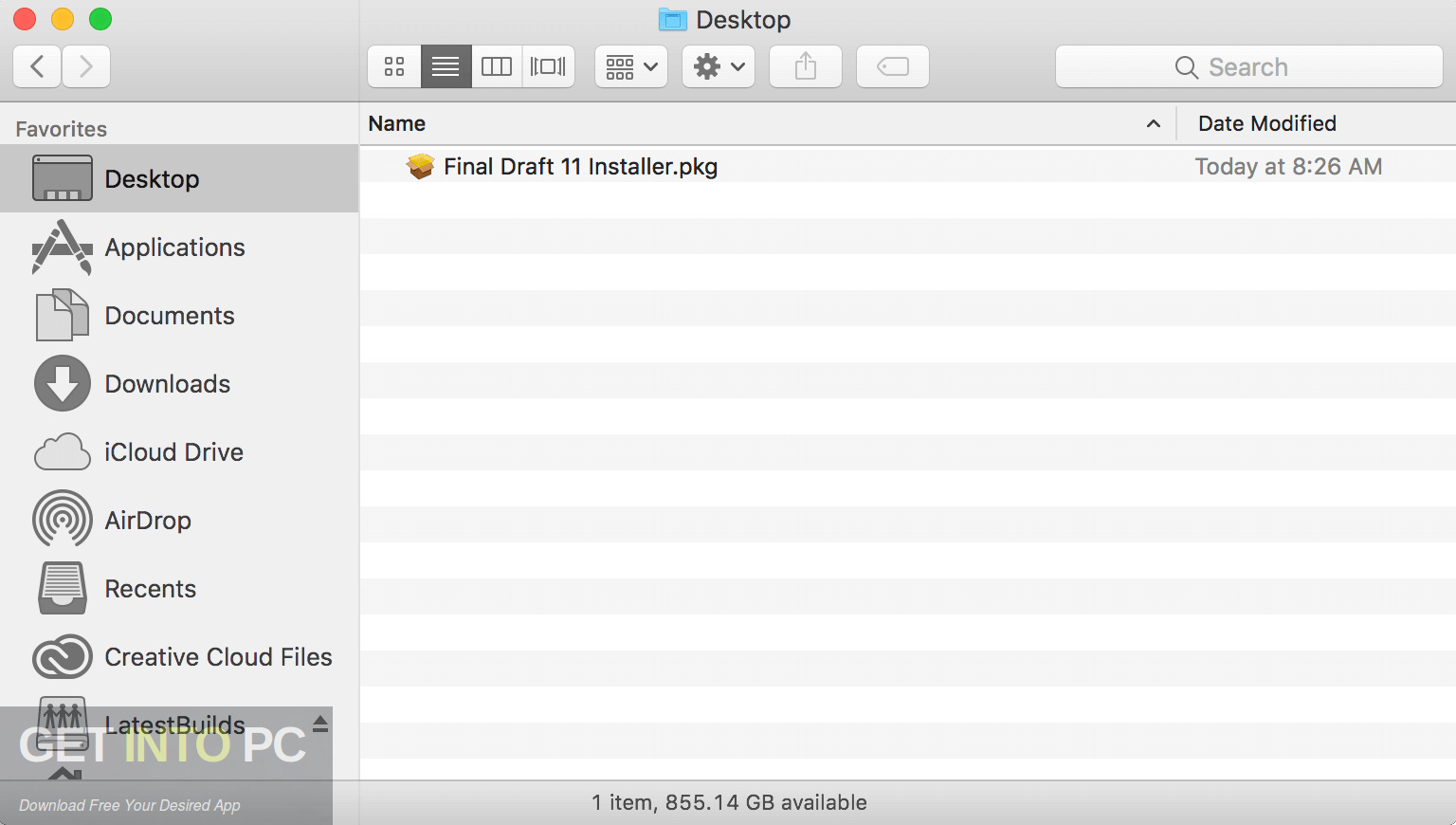The image size is (1456, 825).
Task: Click the AirDrop radar icon
Action: click(63, 519)
